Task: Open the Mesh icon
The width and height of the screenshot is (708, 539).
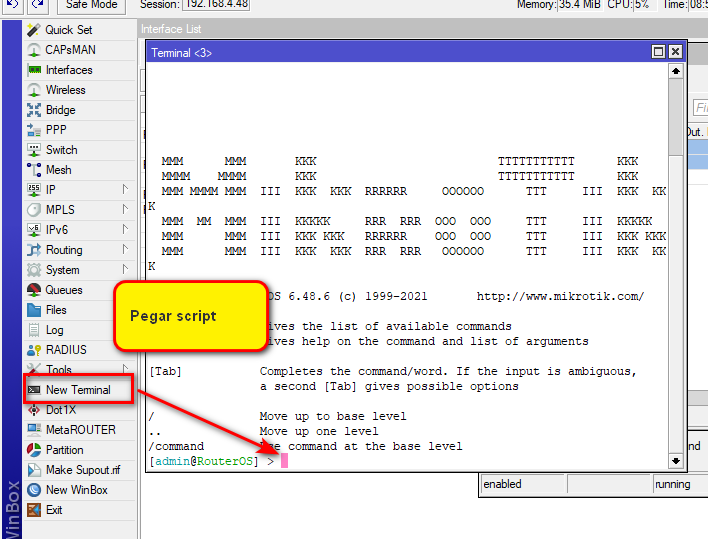Action: [x=34, y=170]
